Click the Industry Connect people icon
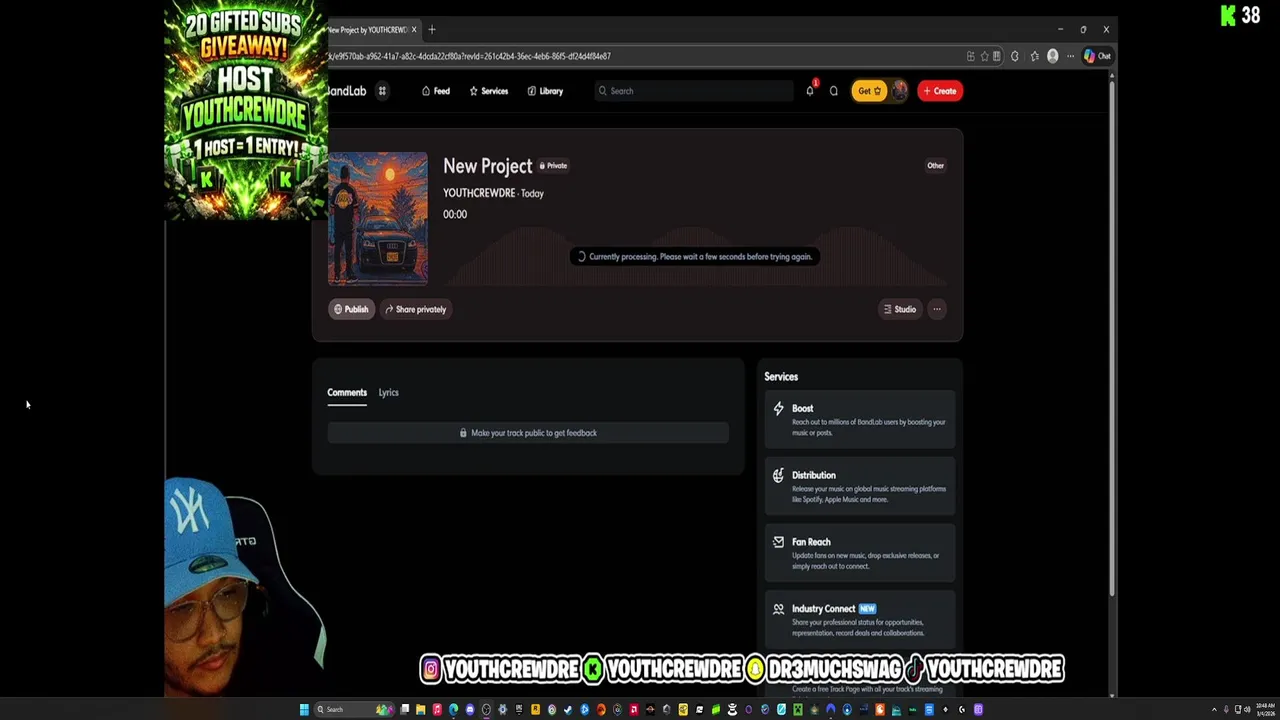1280x720 pixels. pos(778,608)
